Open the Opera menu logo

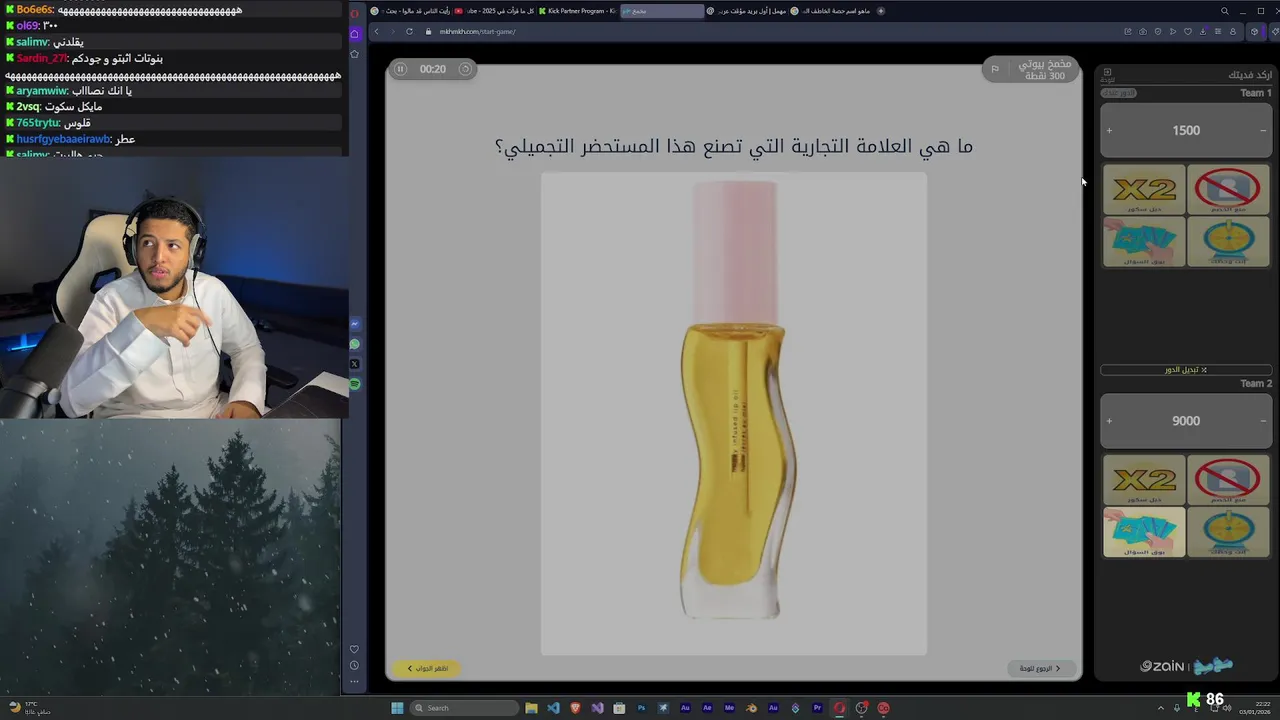354,13
